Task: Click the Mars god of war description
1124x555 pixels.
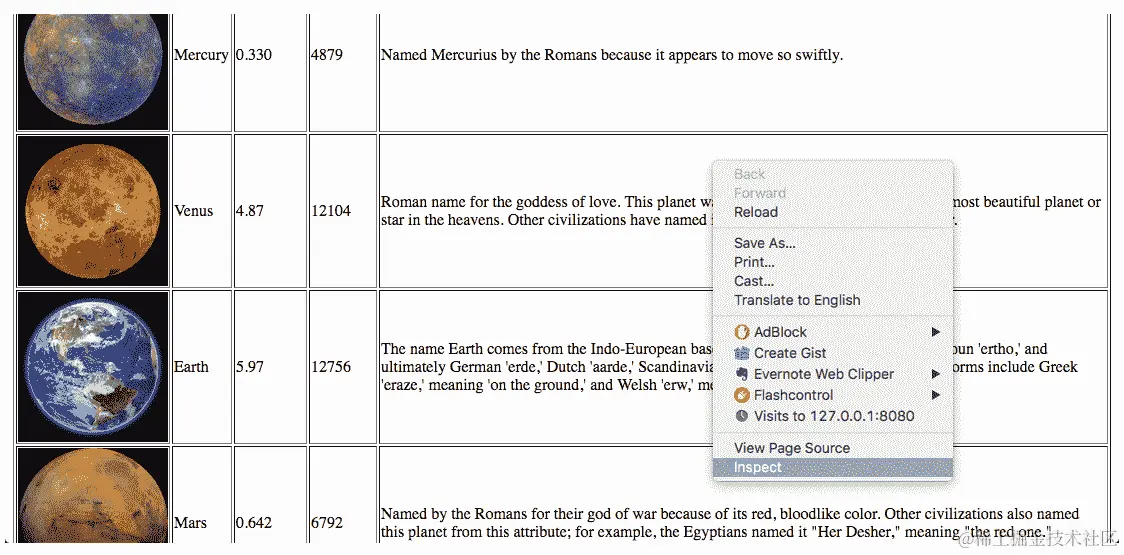Action: point(730,523)
